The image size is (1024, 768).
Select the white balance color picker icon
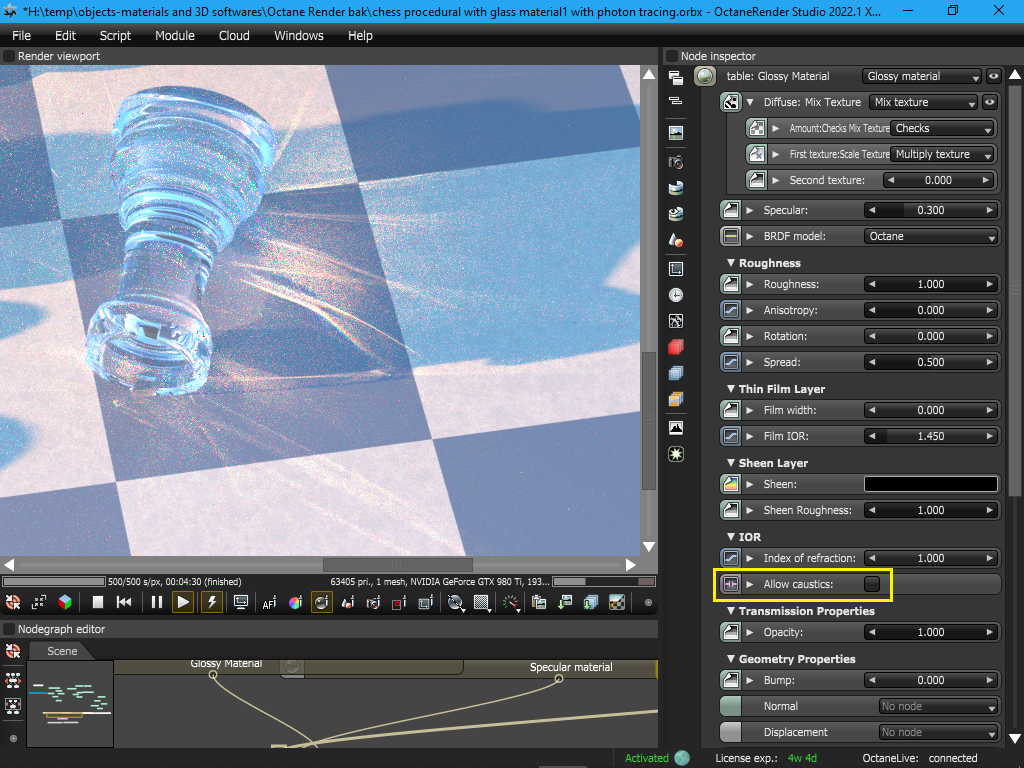[x=295, y=602]
